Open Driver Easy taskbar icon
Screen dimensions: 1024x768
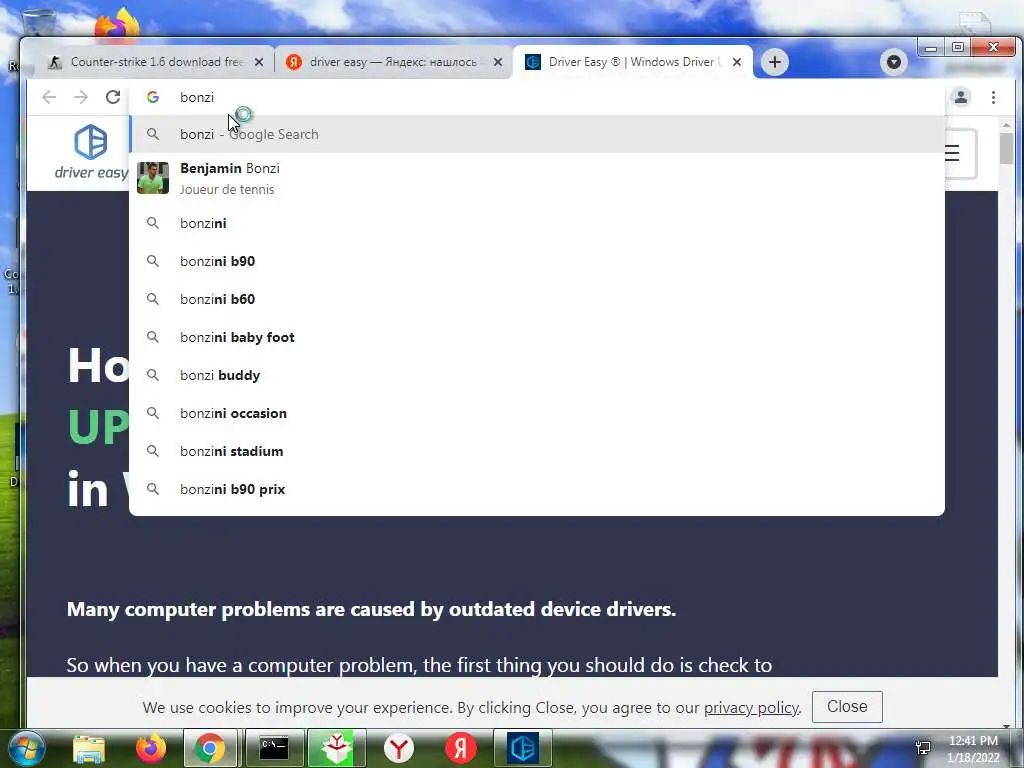(x=522, y=748)
